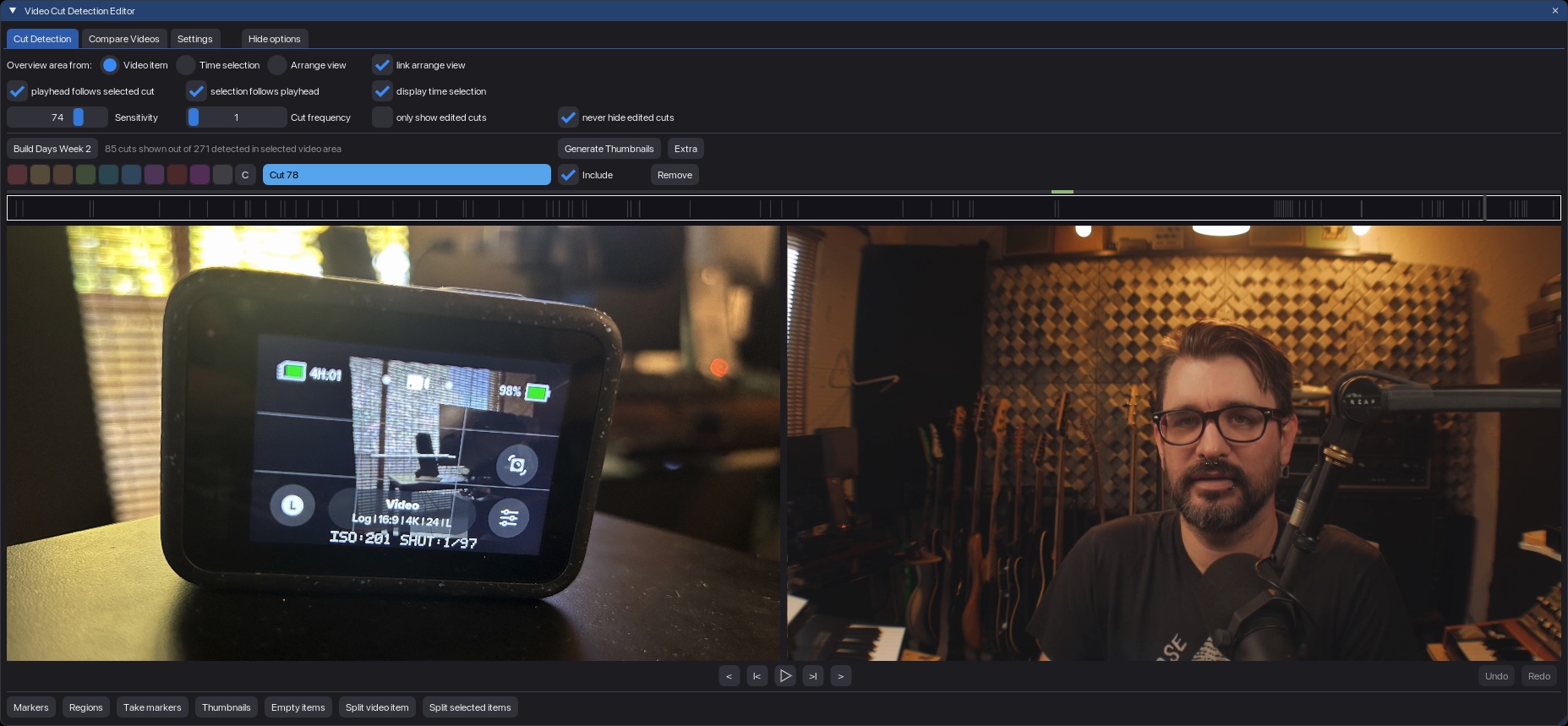Enable only show edited cuts
Screen dimensions: 1568x726
[x=382, y=117]
